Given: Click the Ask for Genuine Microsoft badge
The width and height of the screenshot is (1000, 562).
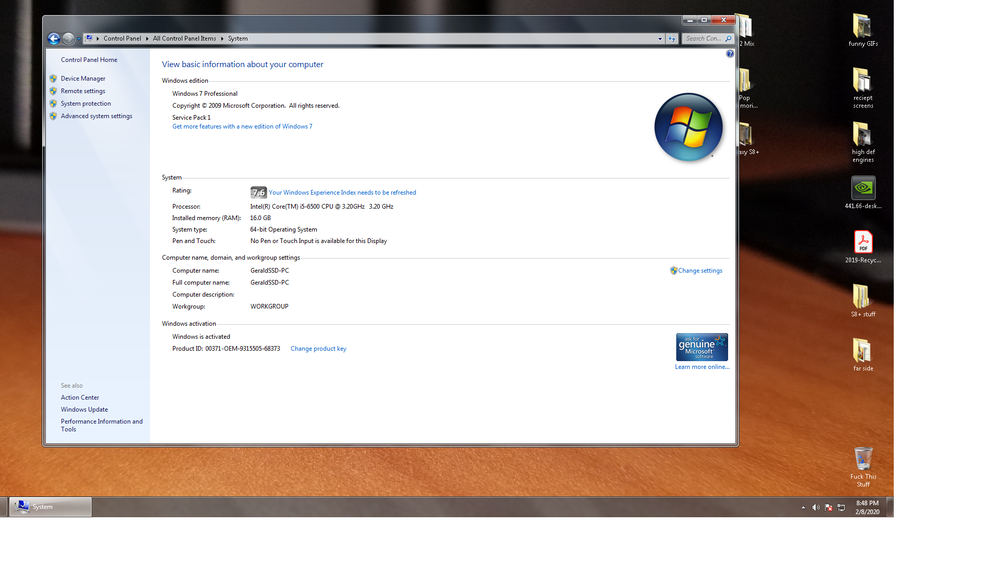Looking at the screenshot, I should (x=701, y=347).
